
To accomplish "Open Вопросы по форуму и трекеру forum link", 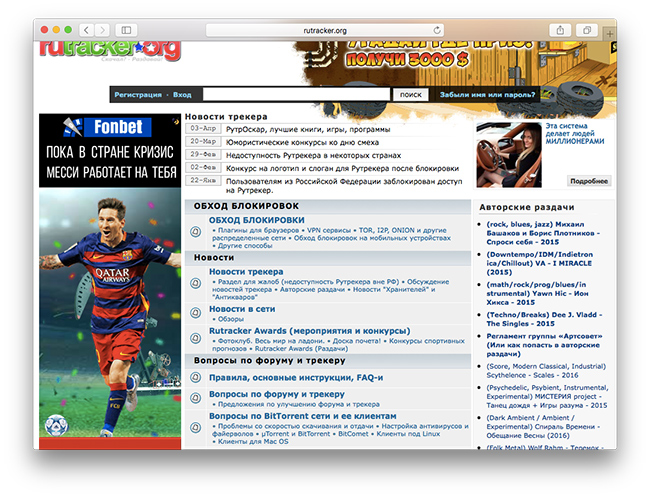I will (x=277, y=394).
